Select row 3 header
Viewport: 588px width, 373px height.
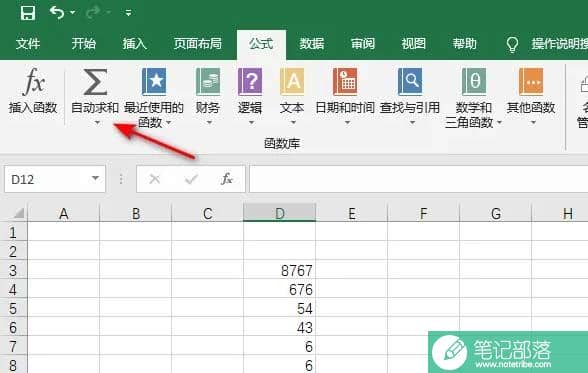[x=14, y=270]
